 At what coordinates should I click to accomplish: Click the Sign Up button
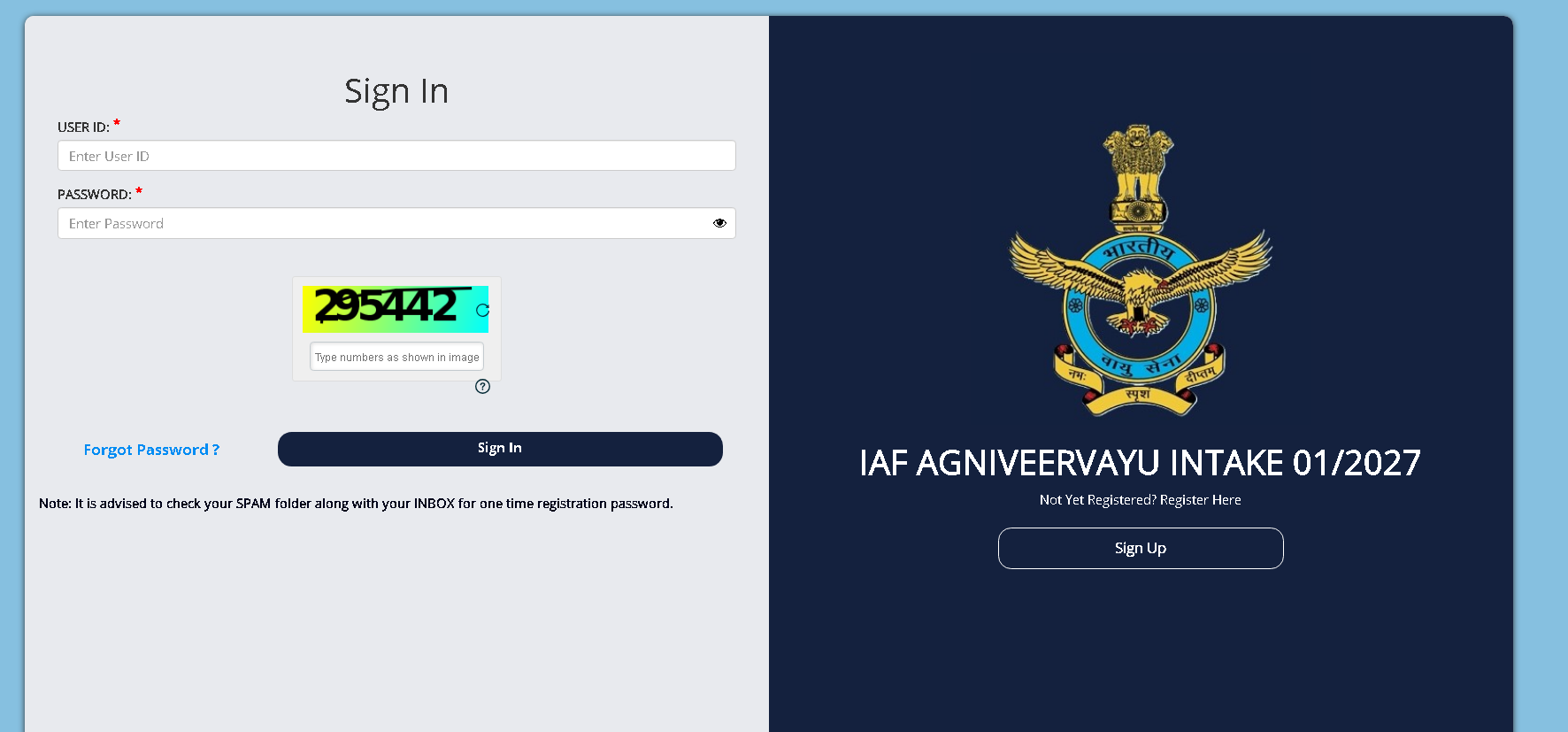tap(1141, 548)
